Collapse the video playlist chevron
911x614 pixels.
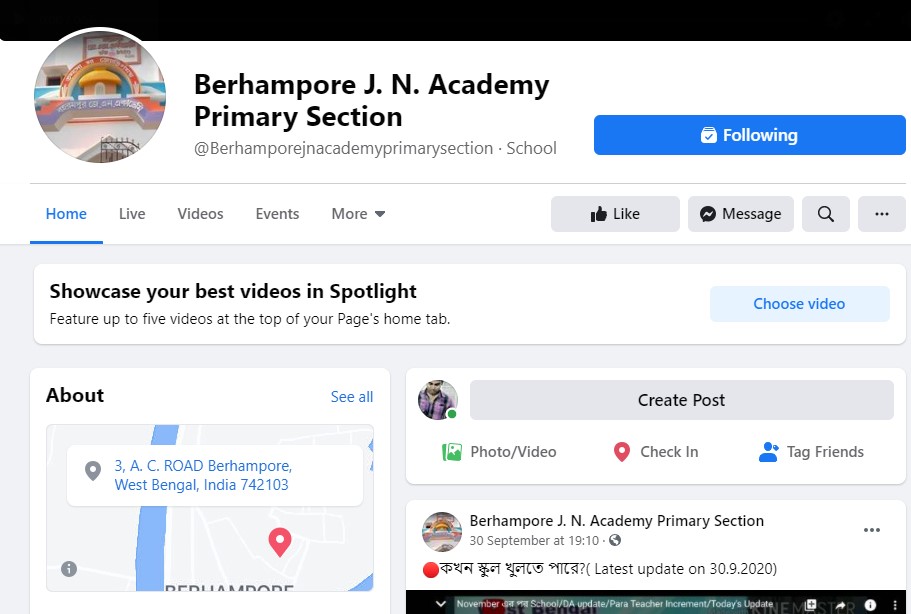click(x=441, y=604)
